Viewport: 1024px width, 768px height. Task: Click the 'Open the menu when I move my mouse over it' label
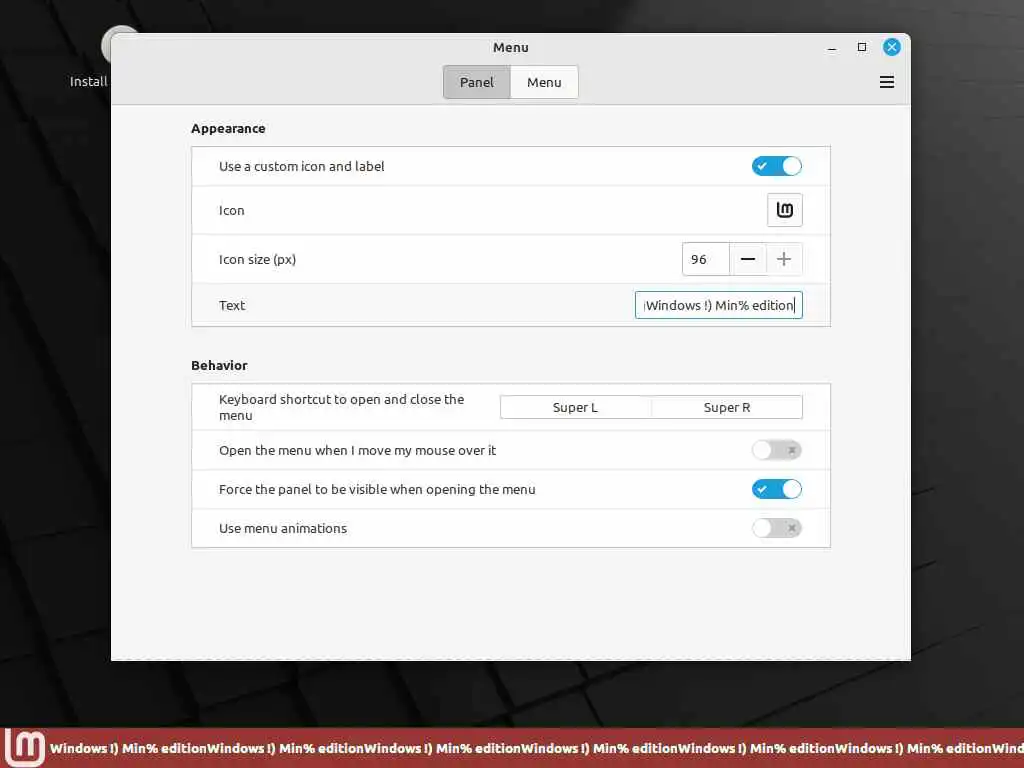(357, 451)
